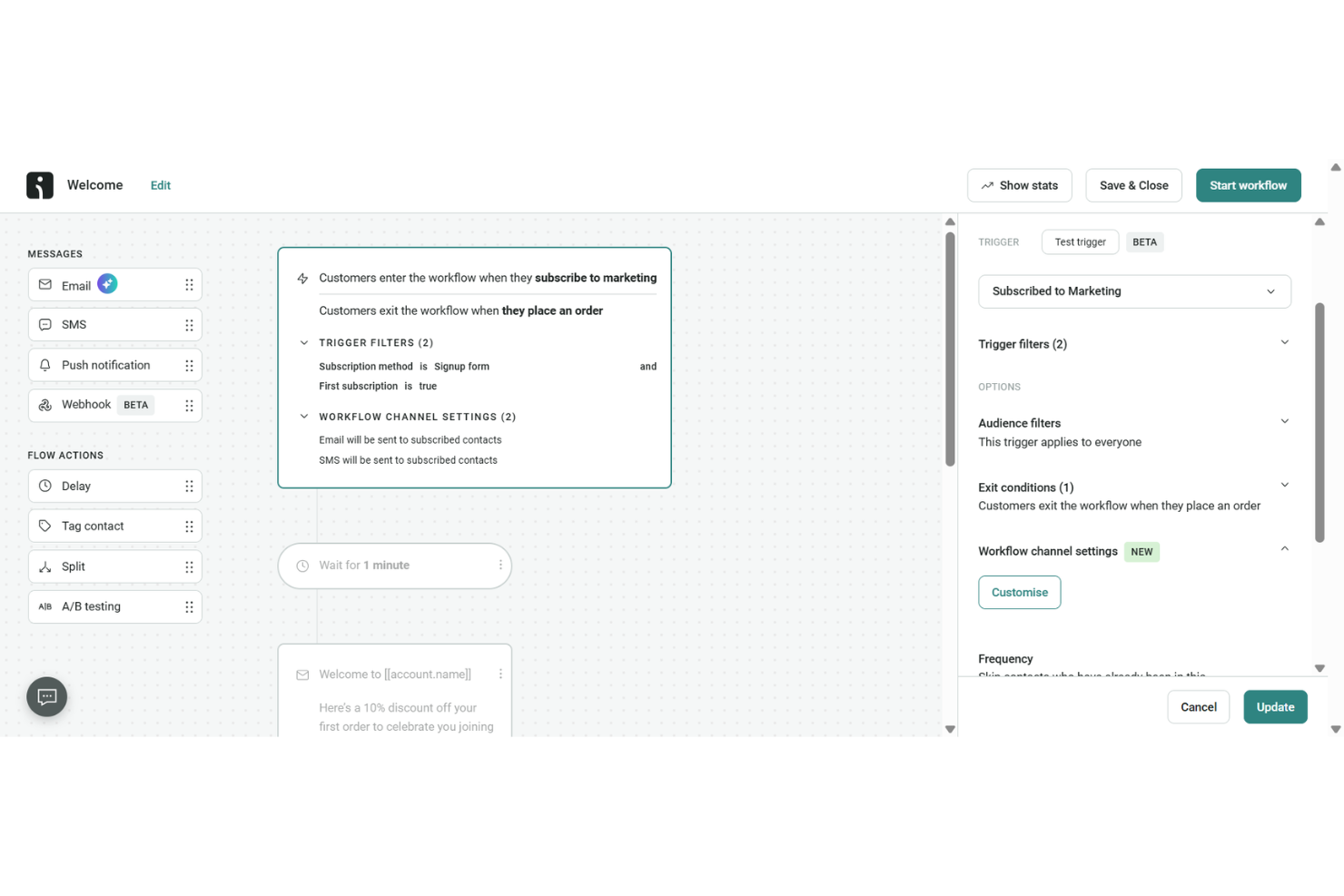This screenshot has width=1344, height=896.
Task: Click the canvas scroll down arrow
Action: [950, 729]
